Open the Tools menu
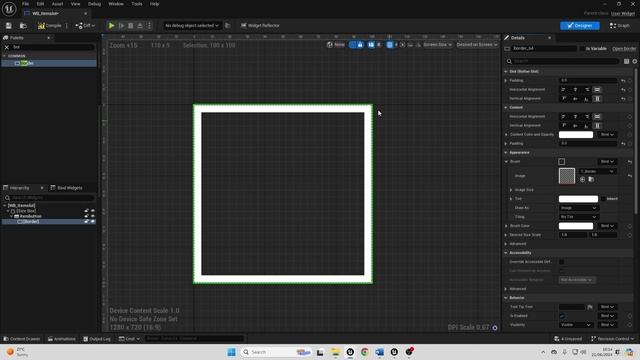Viewport: 640px width, 360px height. click(137, 4)
